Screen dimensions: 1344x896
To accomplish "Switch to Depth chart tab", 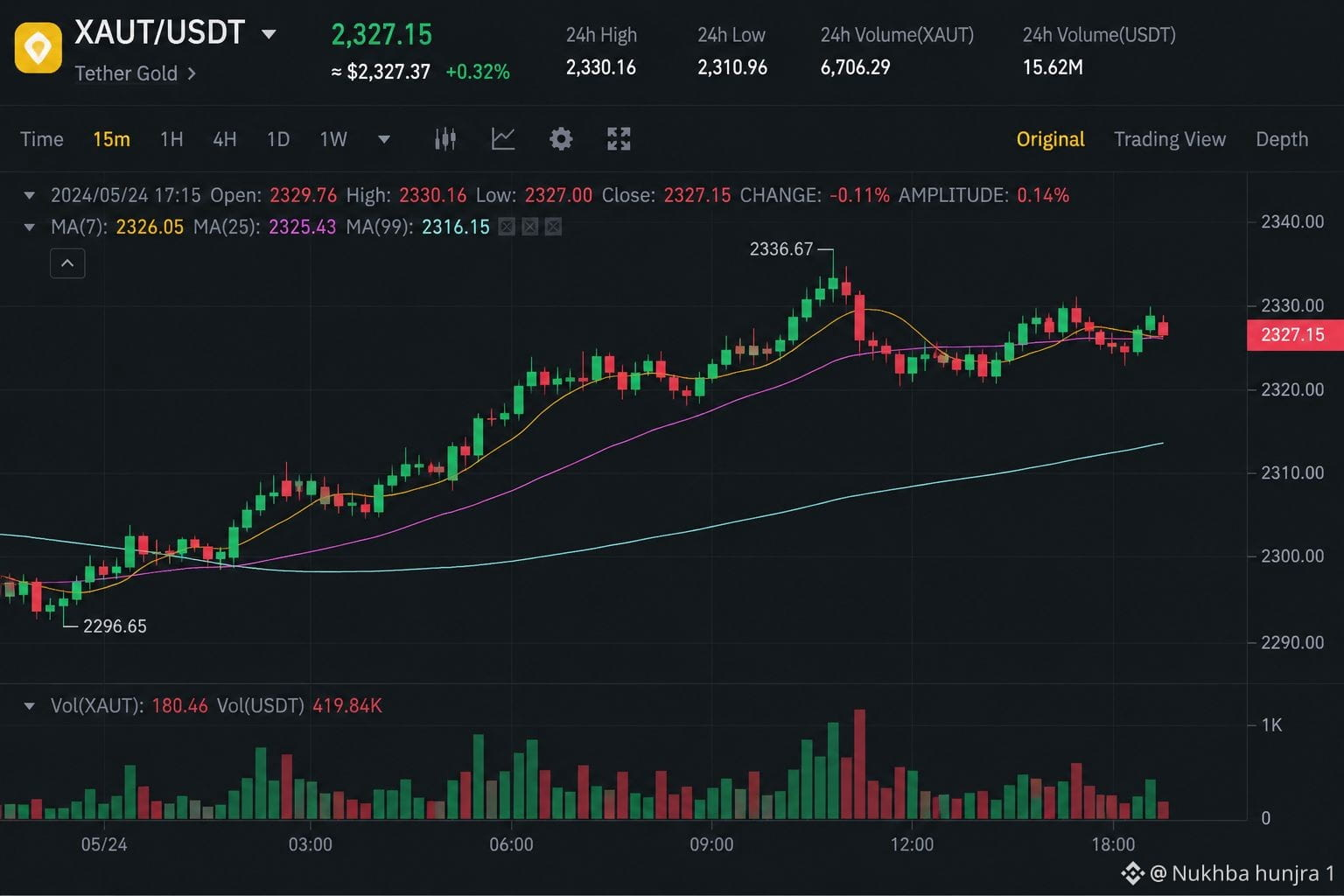I will pyautogui.click(x=1282, y=139).
